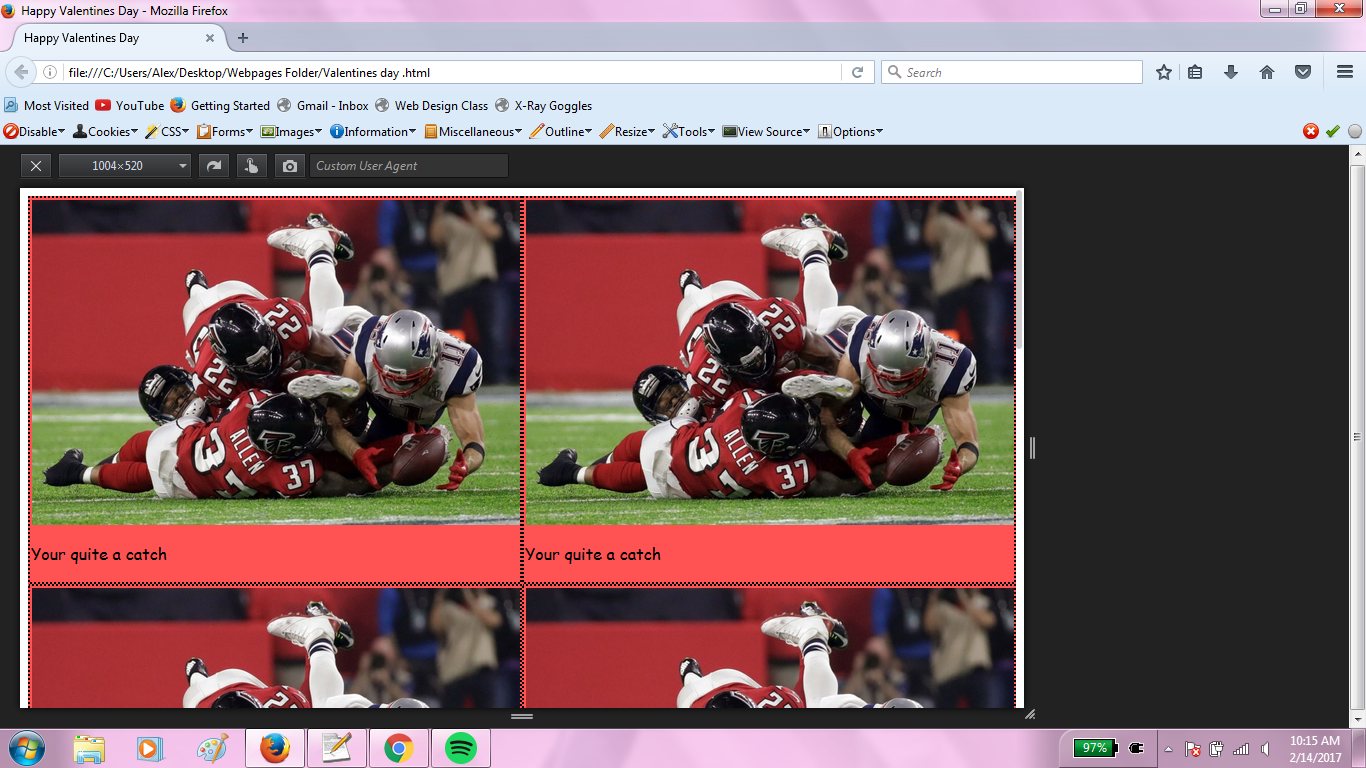
Task: Open the Tools toolbar menu
Action: 689,131
